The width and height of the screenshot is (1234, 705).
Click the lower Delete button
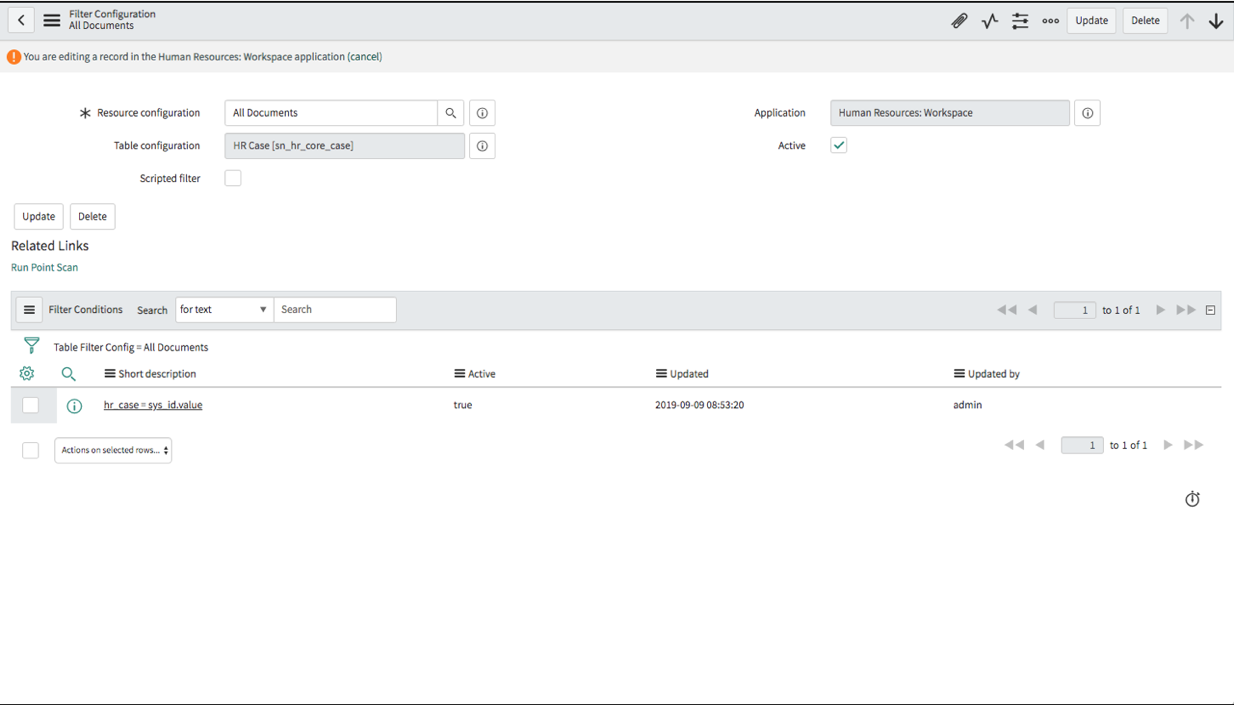pos(92,216)
